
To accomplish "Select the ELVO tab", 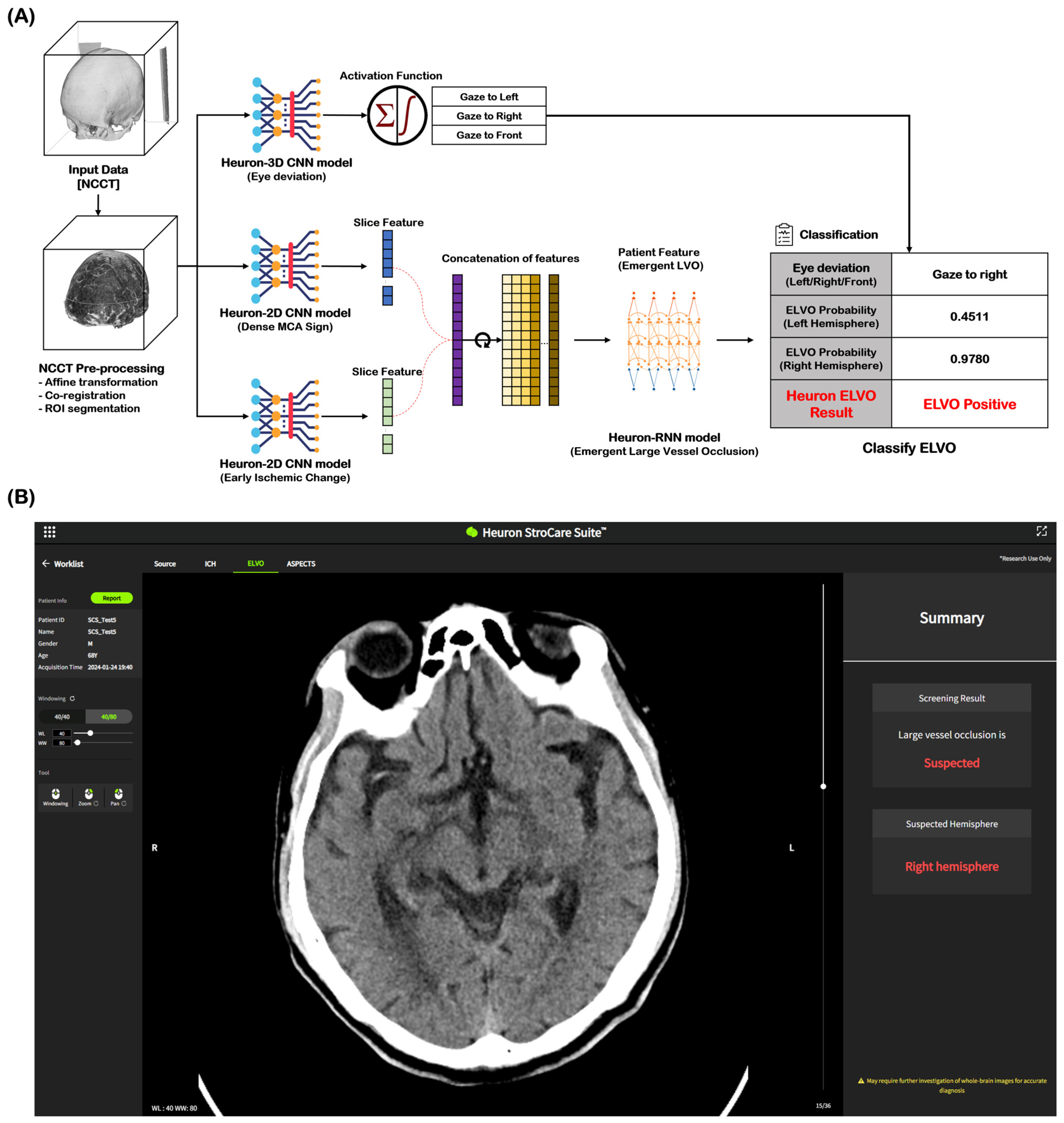I will pyautogui.click(x=256, y=563).
